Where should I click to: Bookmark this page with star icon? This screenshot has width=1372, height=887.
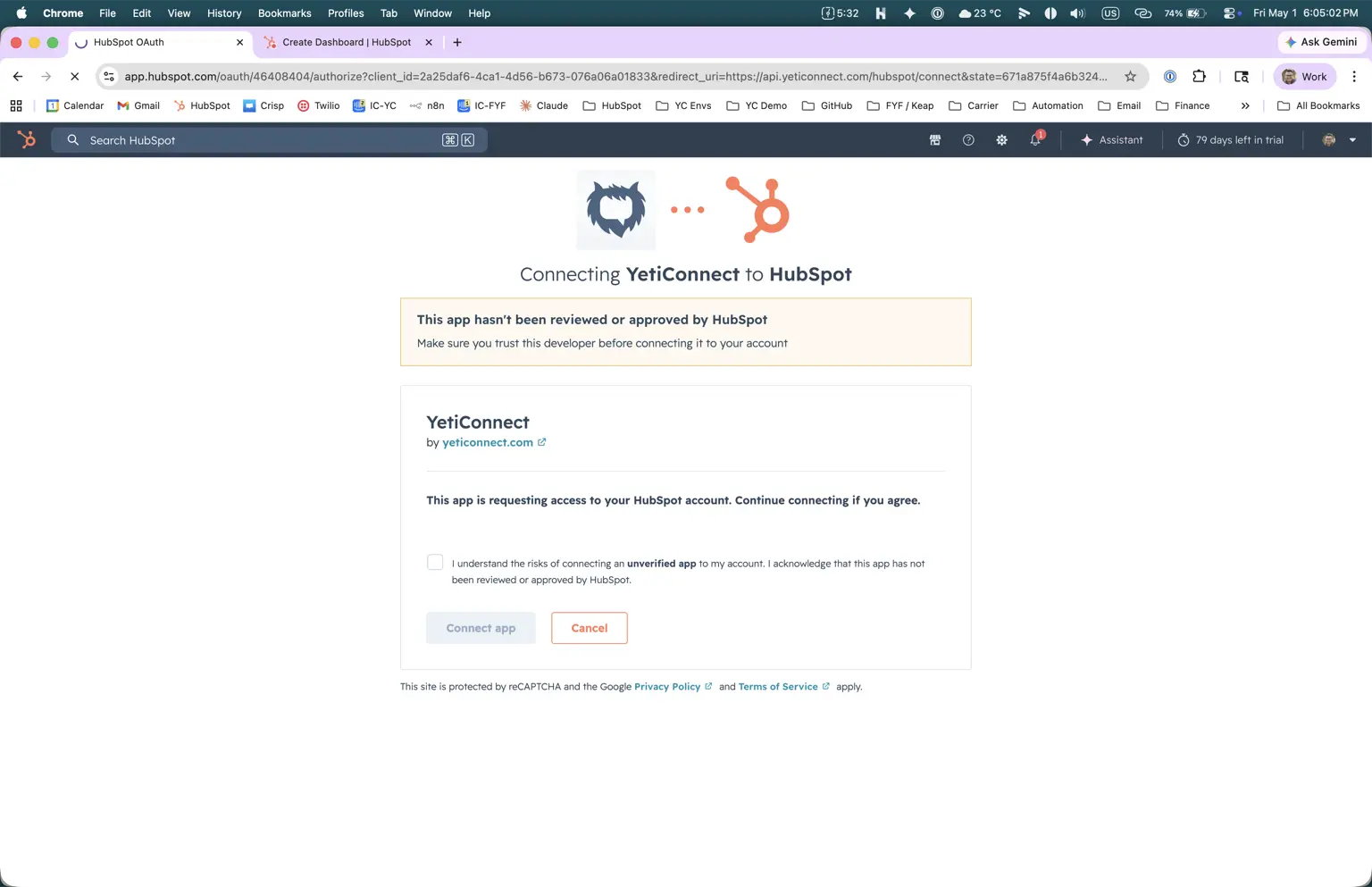1131,77
